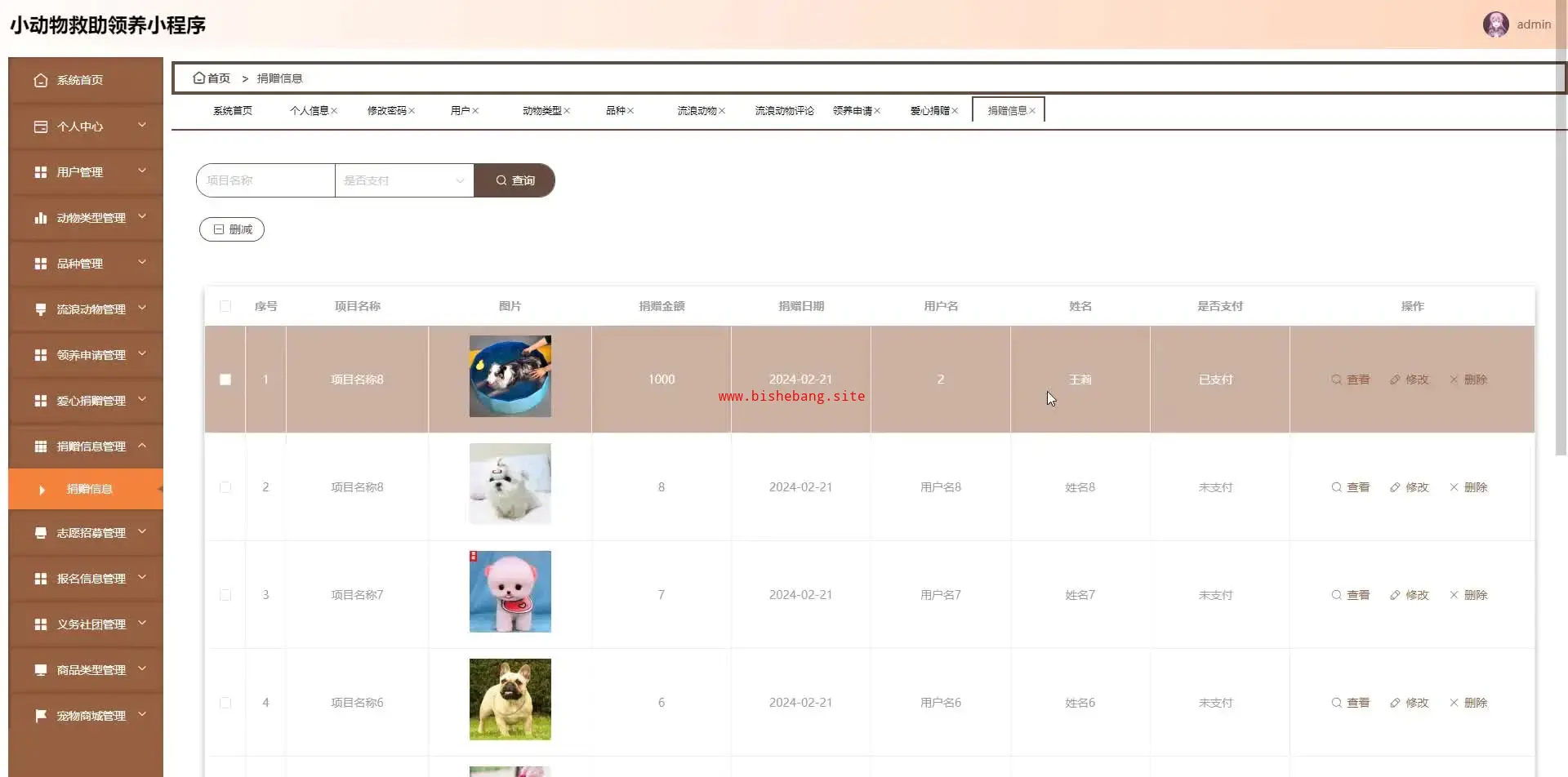Click the 删减 batch delete button
Screen dimensions: 1568x777
point(232,229)
